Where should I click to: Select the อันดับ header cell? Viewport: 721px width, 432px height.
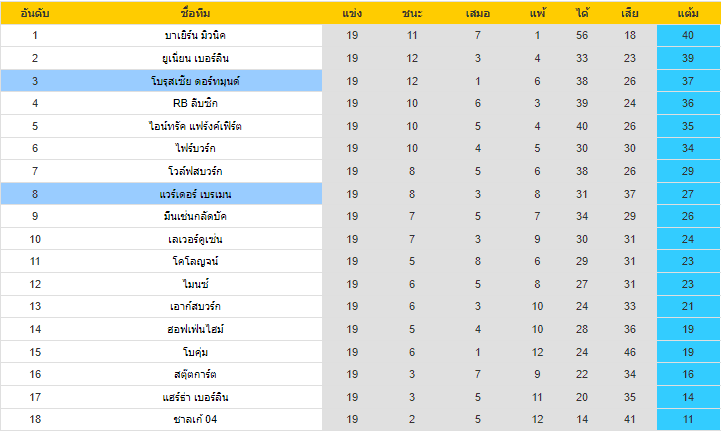[35, 13]
